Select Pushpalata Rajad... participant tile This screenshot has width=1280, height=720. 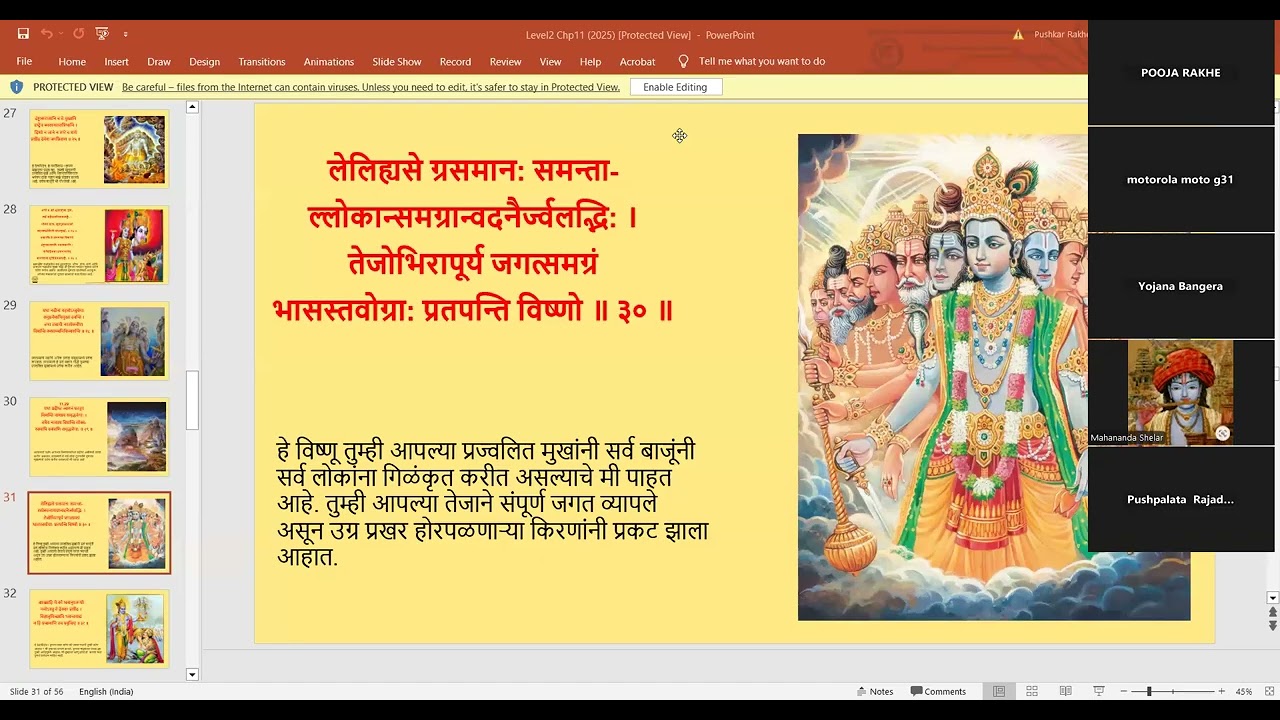pyautogui.click(x=1181, y=499)
